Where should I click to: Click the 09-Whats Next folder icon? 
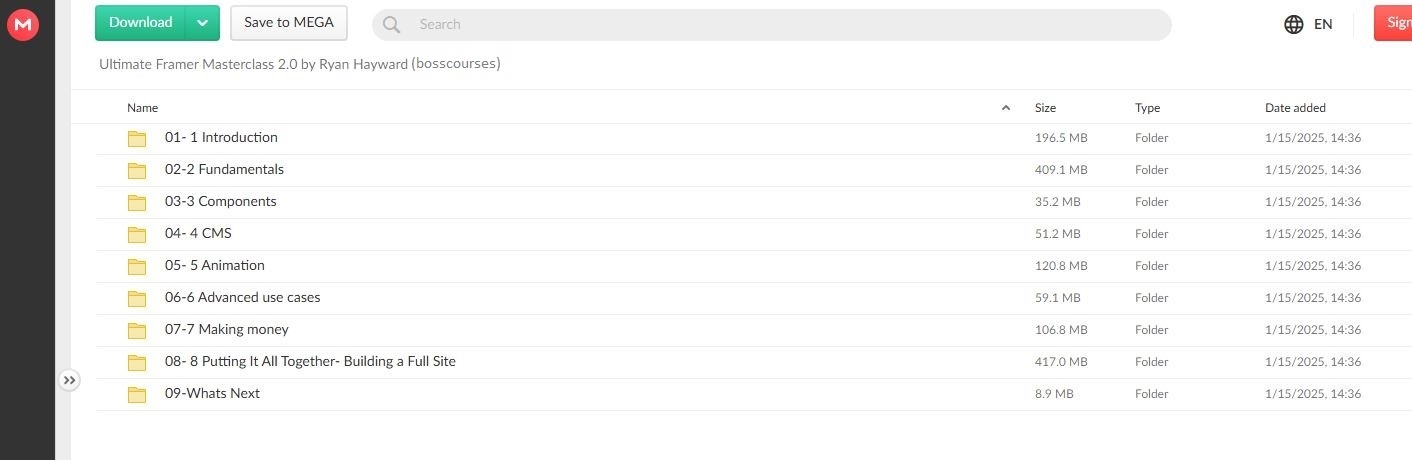pos(137,394)
